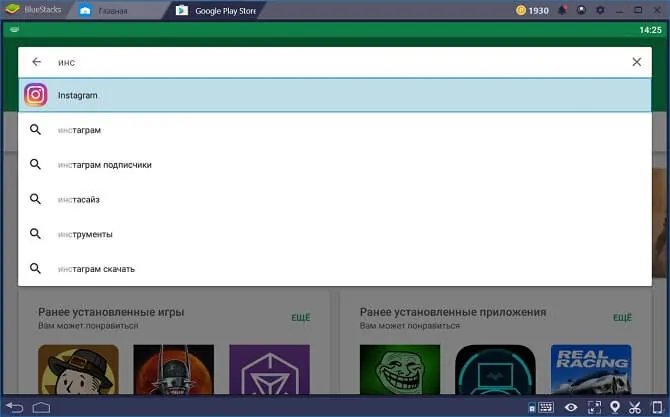Open the scissors screenshot tool
Image resolution: width=670 pixels, height=417 pixels.
pos(635,407)
